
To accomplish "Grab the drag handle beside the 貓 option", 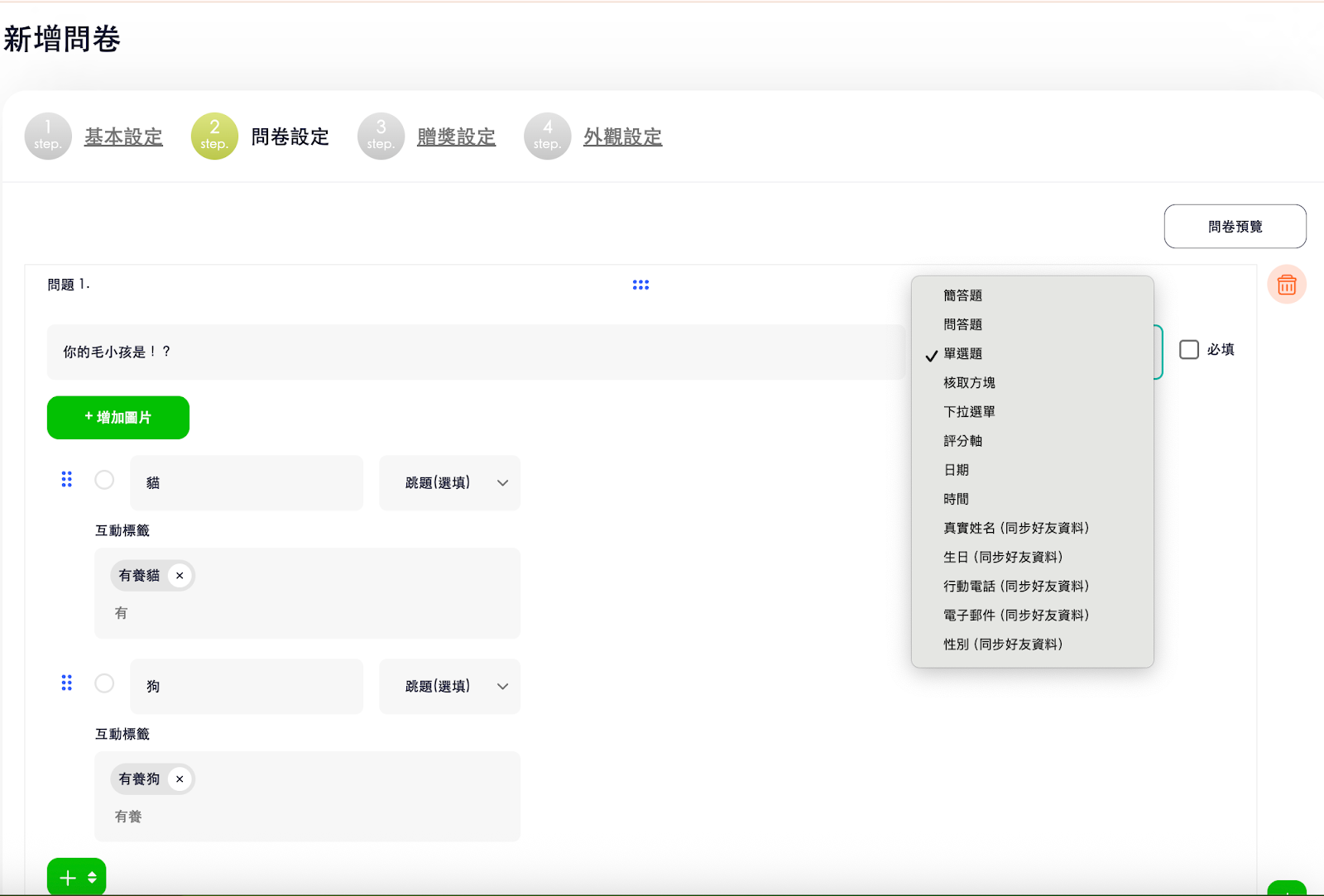I will 67,480.
